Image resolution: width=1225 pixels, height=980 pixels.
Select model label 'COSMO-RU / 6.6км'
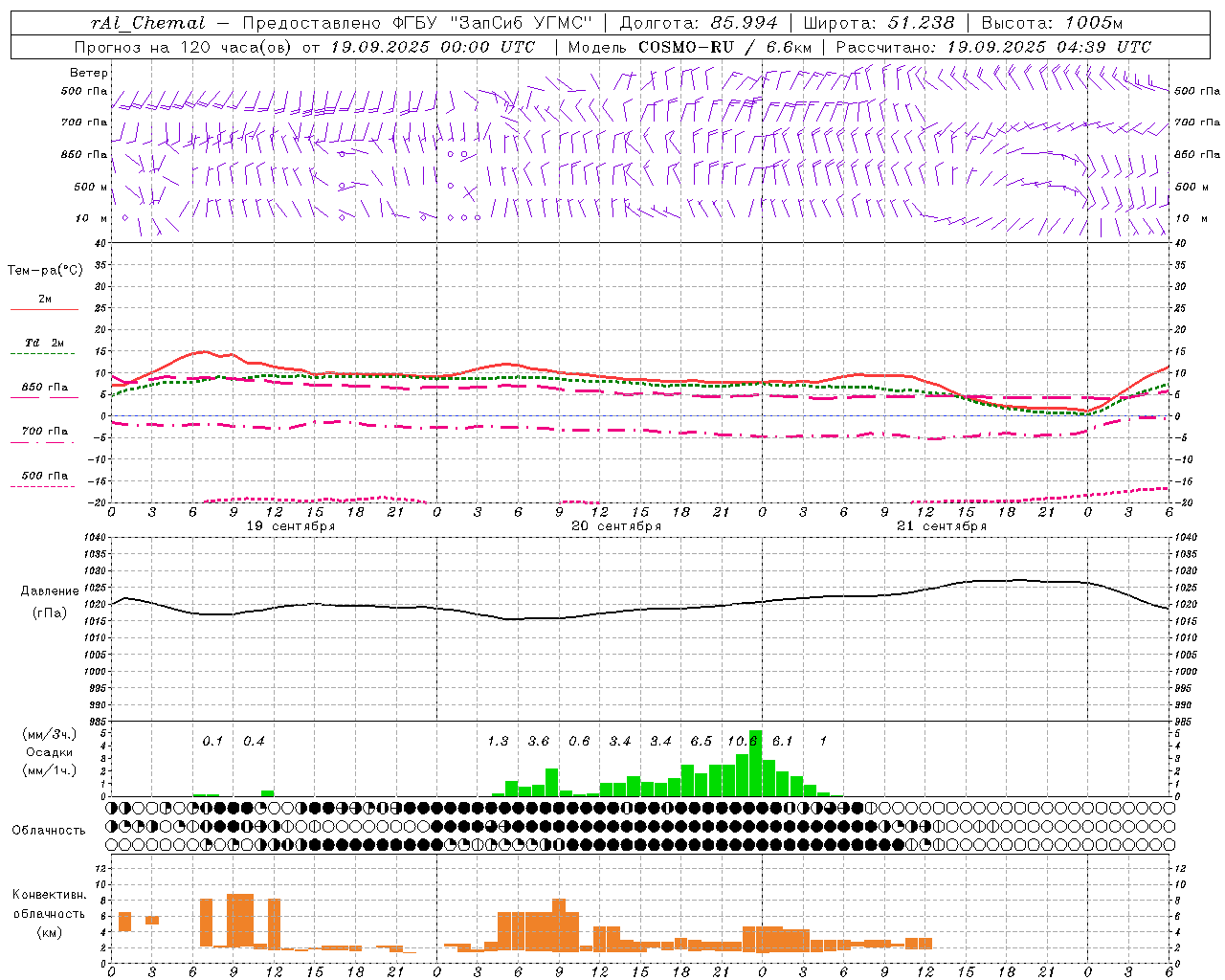pos(724,47)
